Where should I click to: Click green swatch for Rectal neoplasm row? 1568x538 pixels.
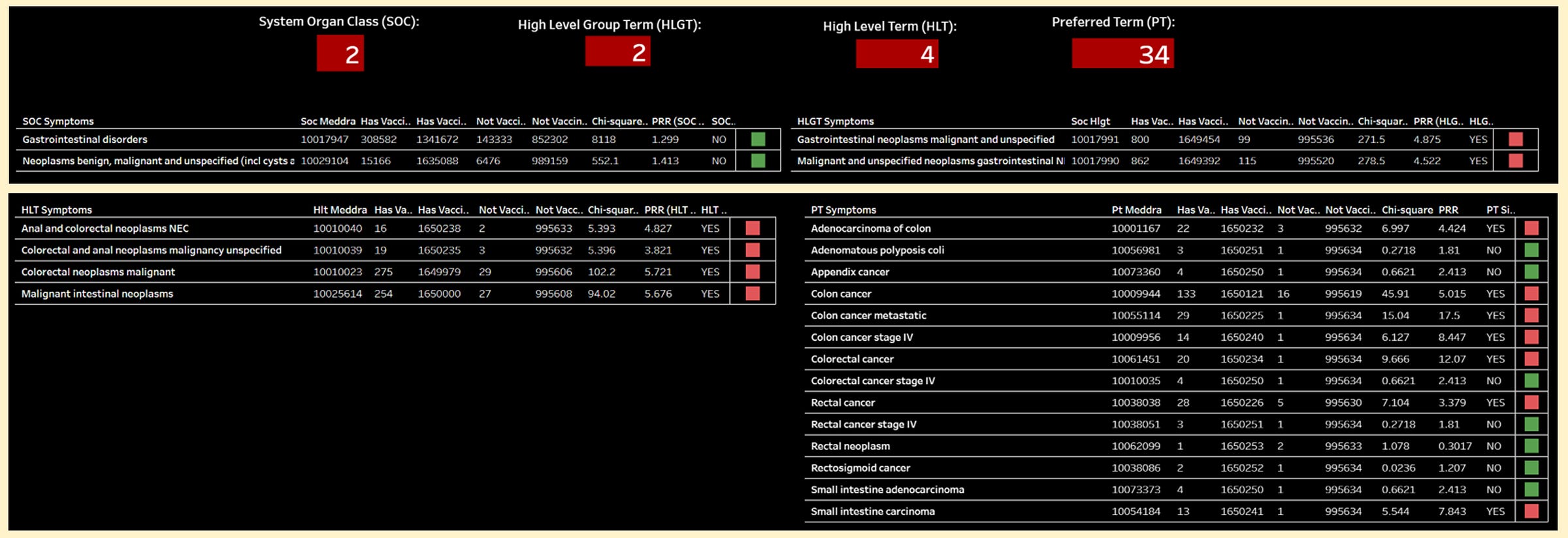click(1531, 446)
